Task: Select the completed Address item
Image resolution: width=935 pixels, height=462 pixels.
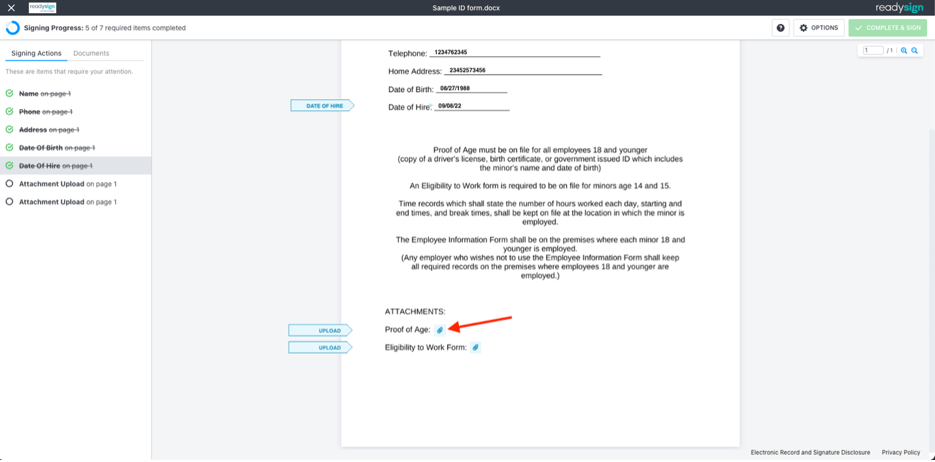Action: coord(76,129)
